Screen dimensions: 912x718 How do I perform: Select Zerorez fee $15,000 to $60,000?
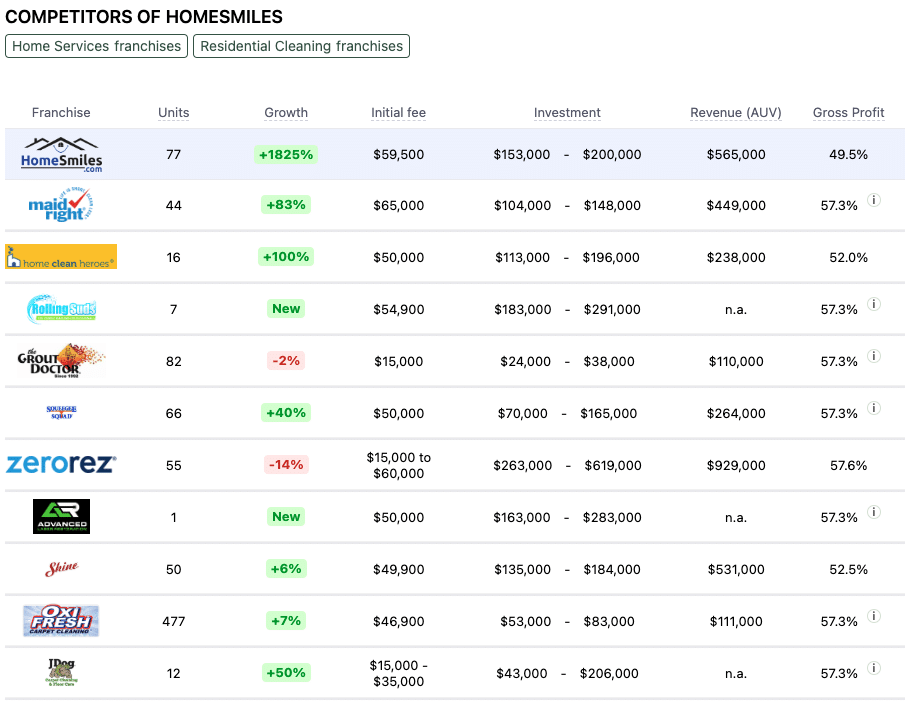(398, 465)
